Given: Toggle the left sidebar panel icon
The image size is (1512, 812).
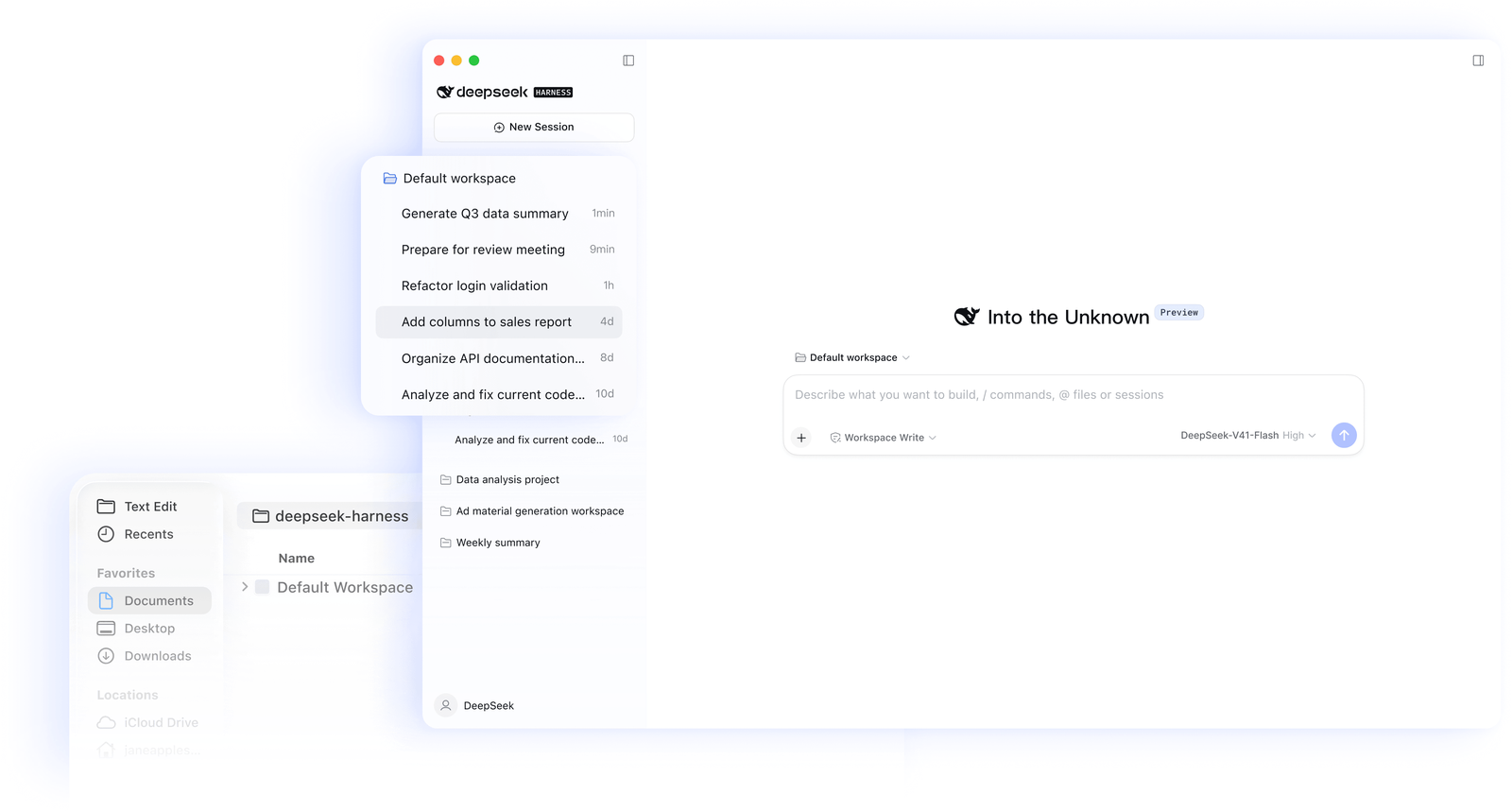Looking at the screenshot, I should (x=628, y=60).
